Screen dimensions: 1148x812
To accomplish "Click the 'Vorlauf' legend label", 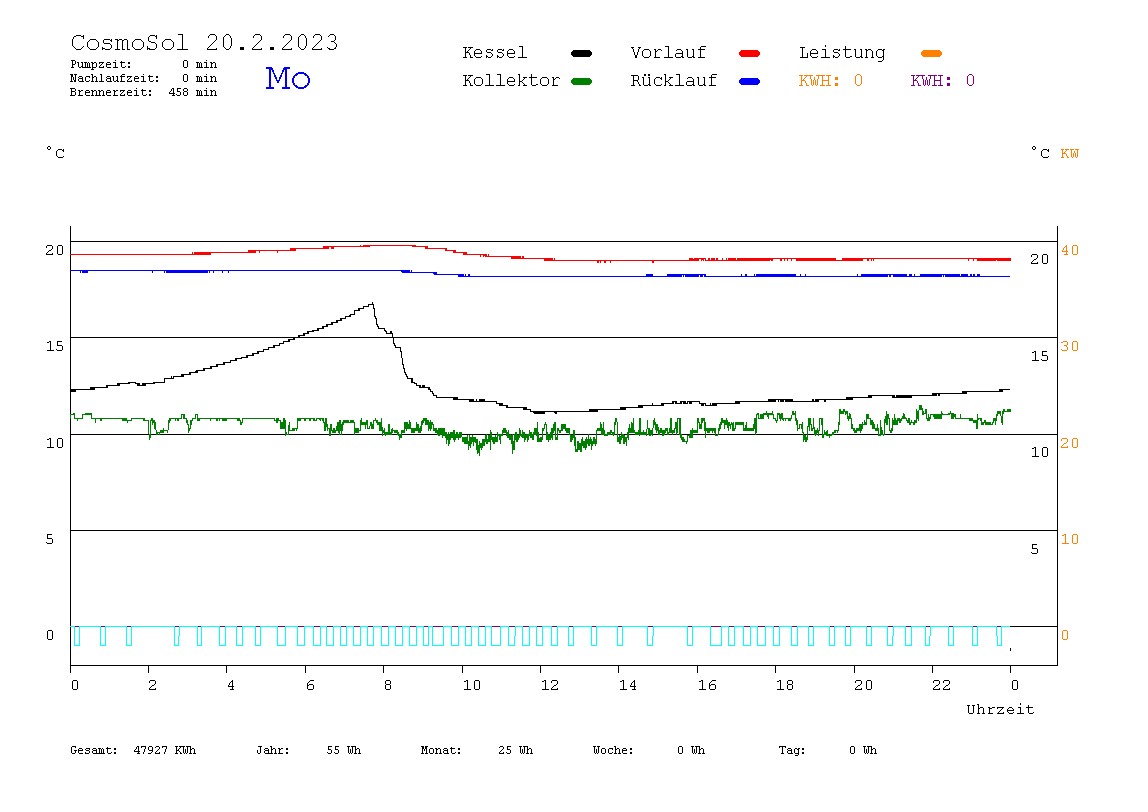I will pos(668,53).
